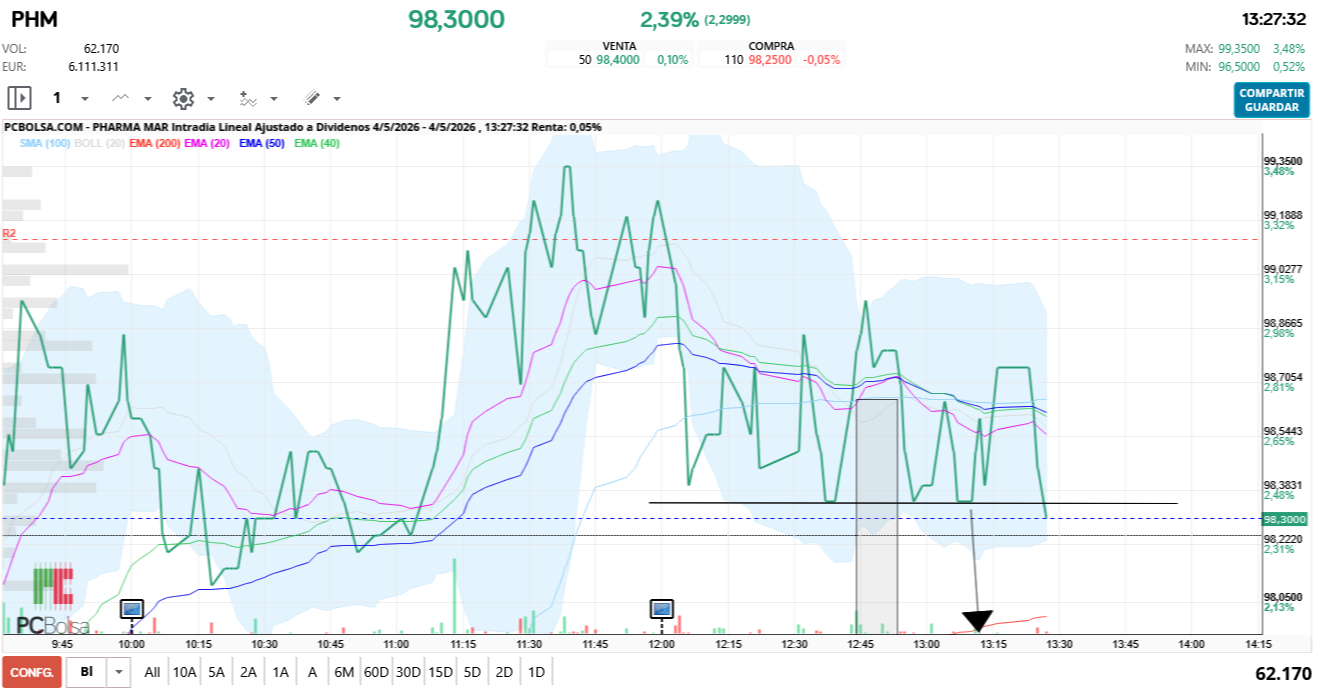This screenshot has width=1325, height=693.
Task: Select the 5A time range
Action: 216,672
